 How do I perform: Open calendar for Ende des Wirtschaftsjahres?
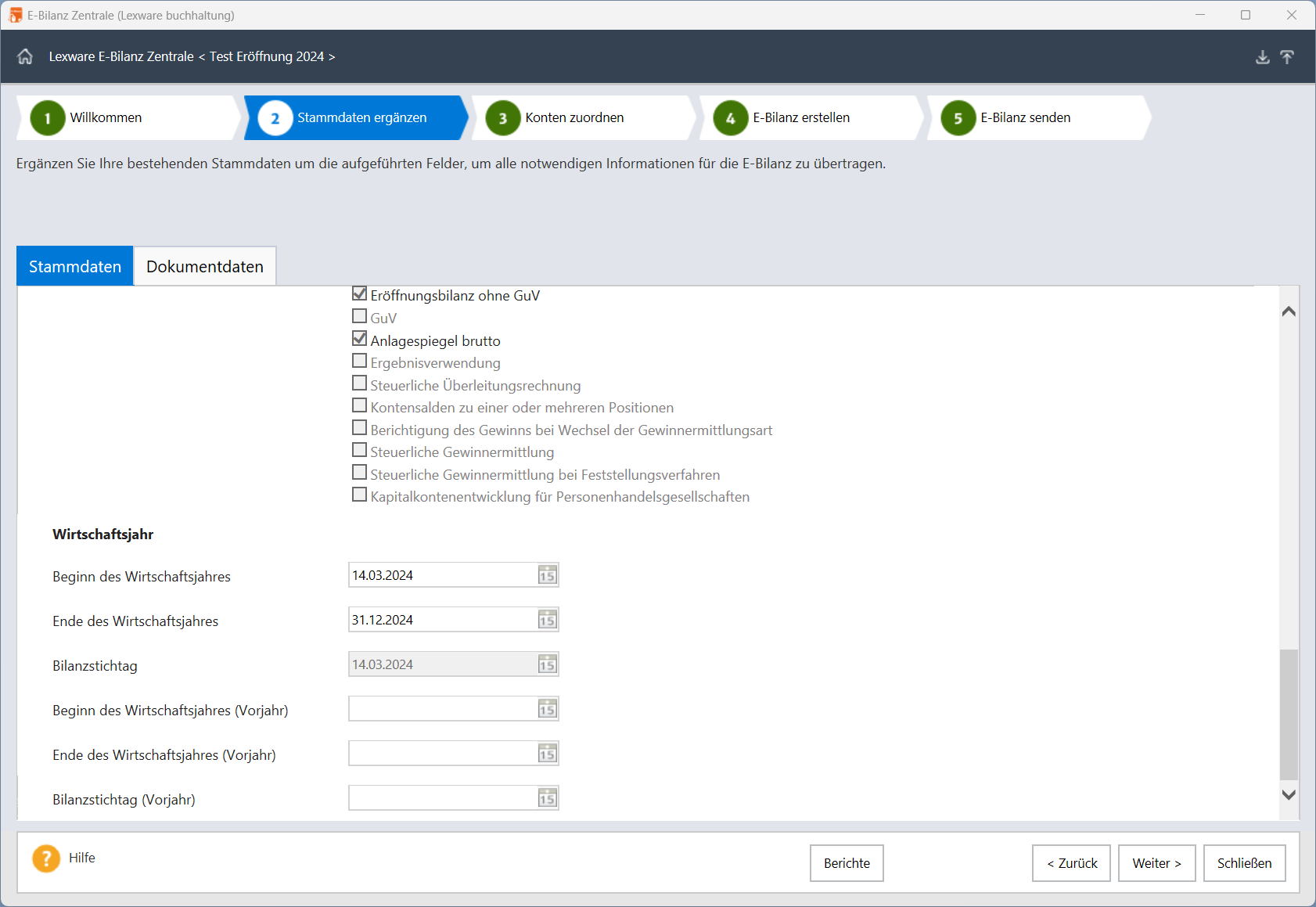[x=547, y=620]
